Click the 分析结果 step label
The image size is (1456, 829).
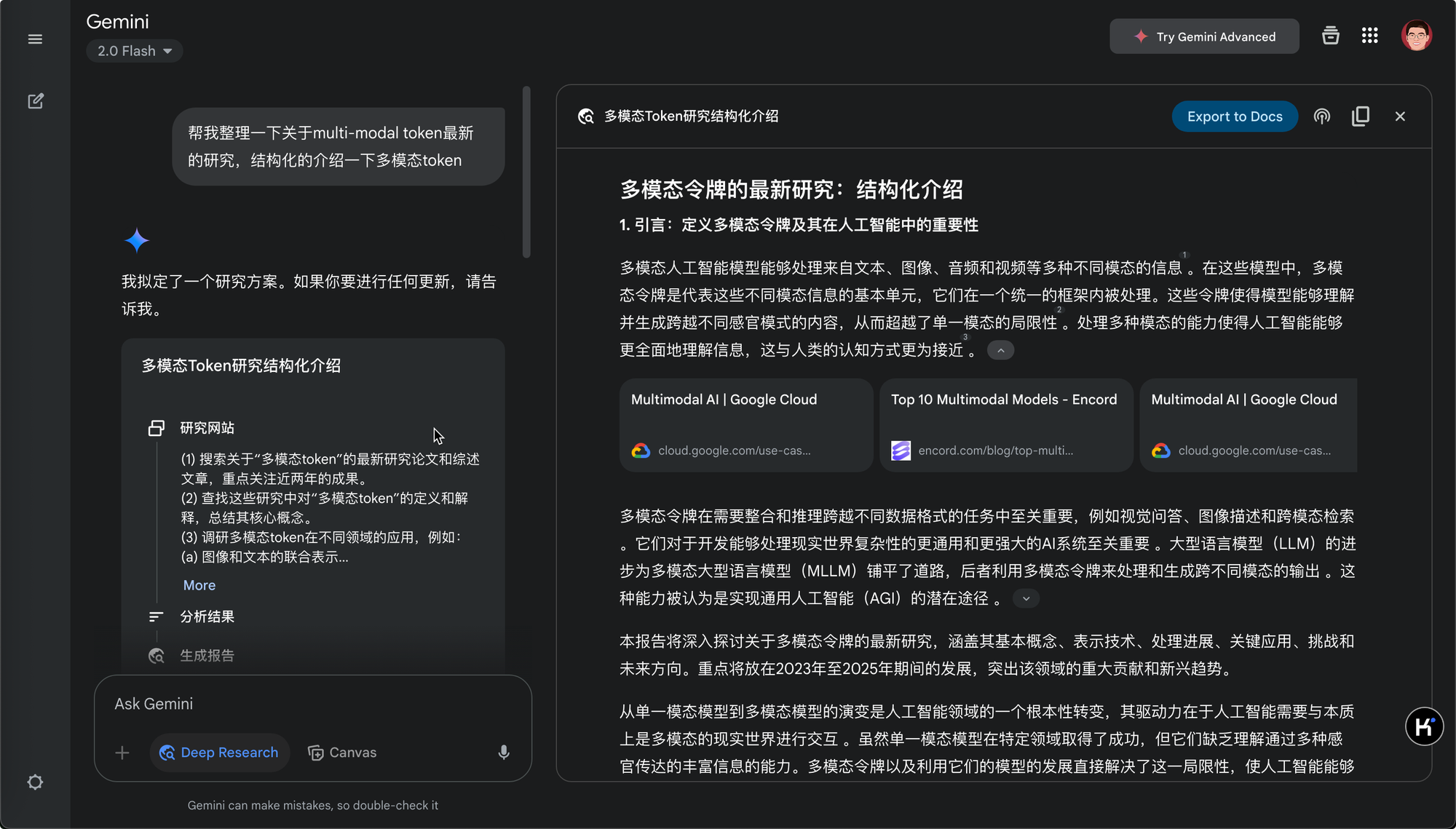[207, 617]
